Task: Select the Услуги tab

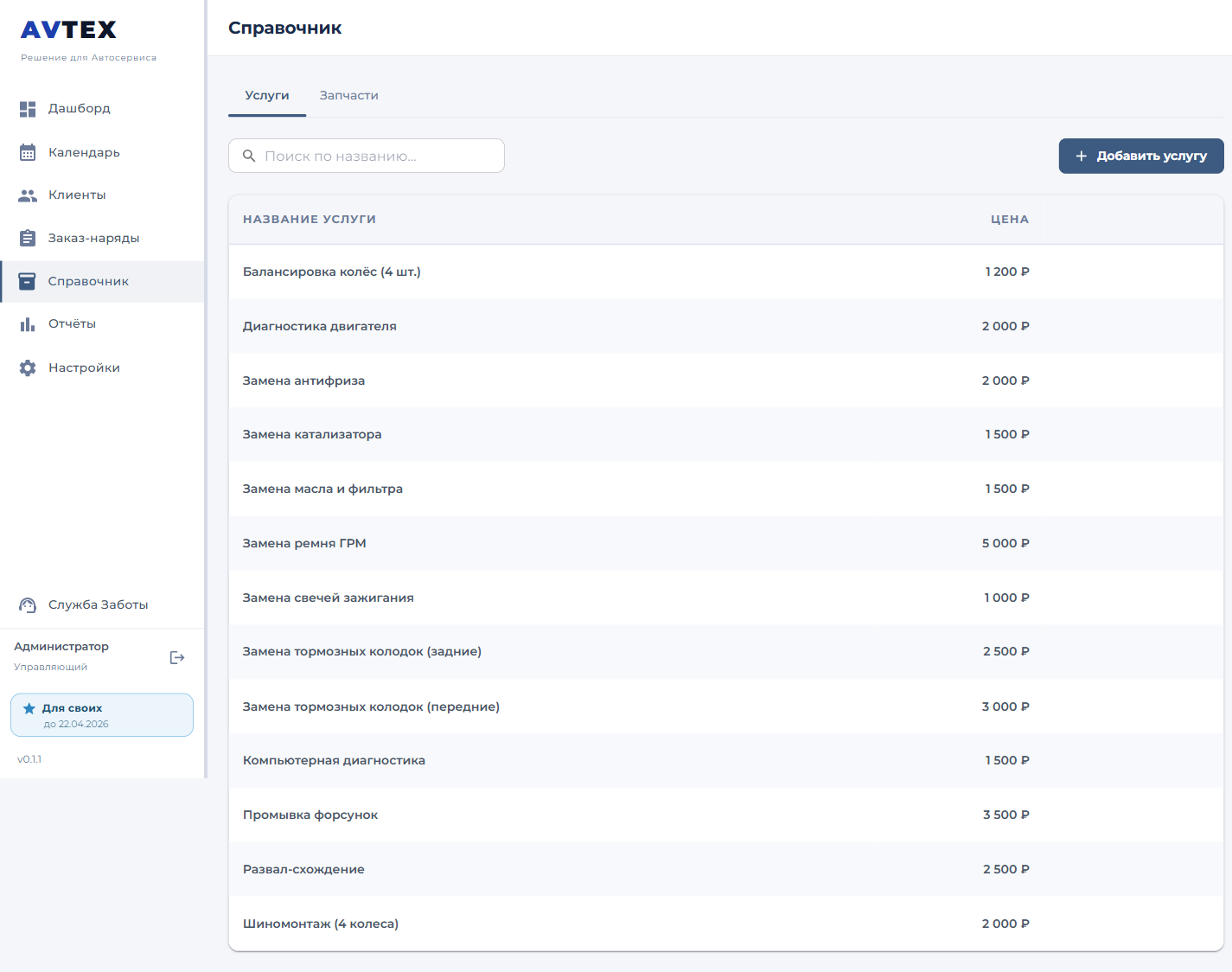Action: (266, 95)
